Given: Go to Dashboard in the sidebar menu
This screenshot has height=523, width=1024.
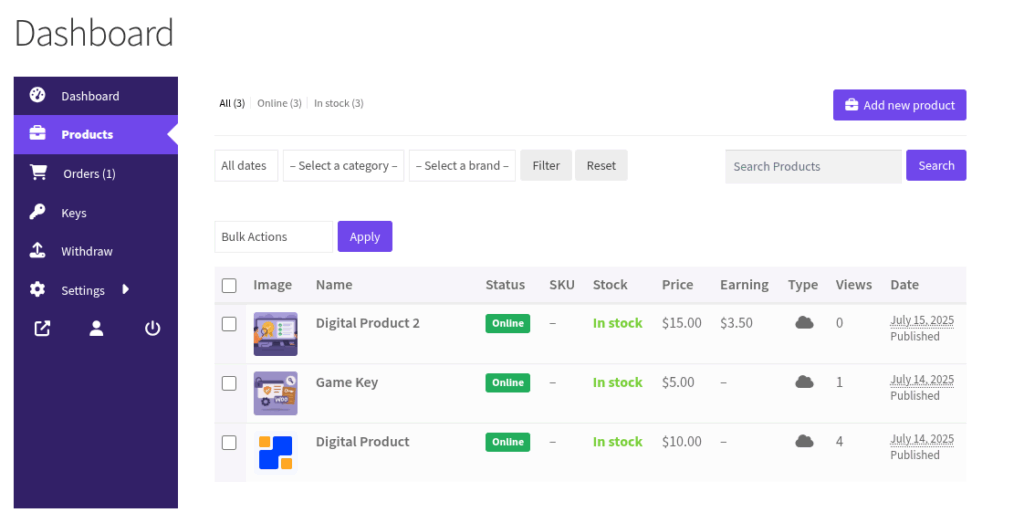Looking at the screenshot, I should (x=95, y=96).
